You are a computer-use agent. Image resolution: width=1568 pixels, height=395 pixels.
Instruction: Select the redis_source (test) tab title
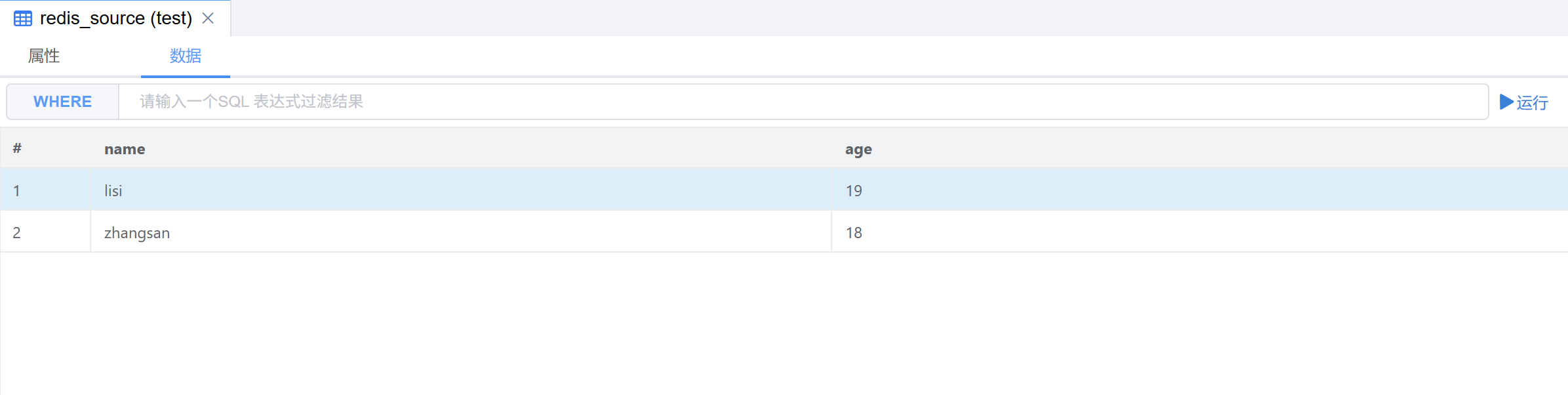(116, 18)
